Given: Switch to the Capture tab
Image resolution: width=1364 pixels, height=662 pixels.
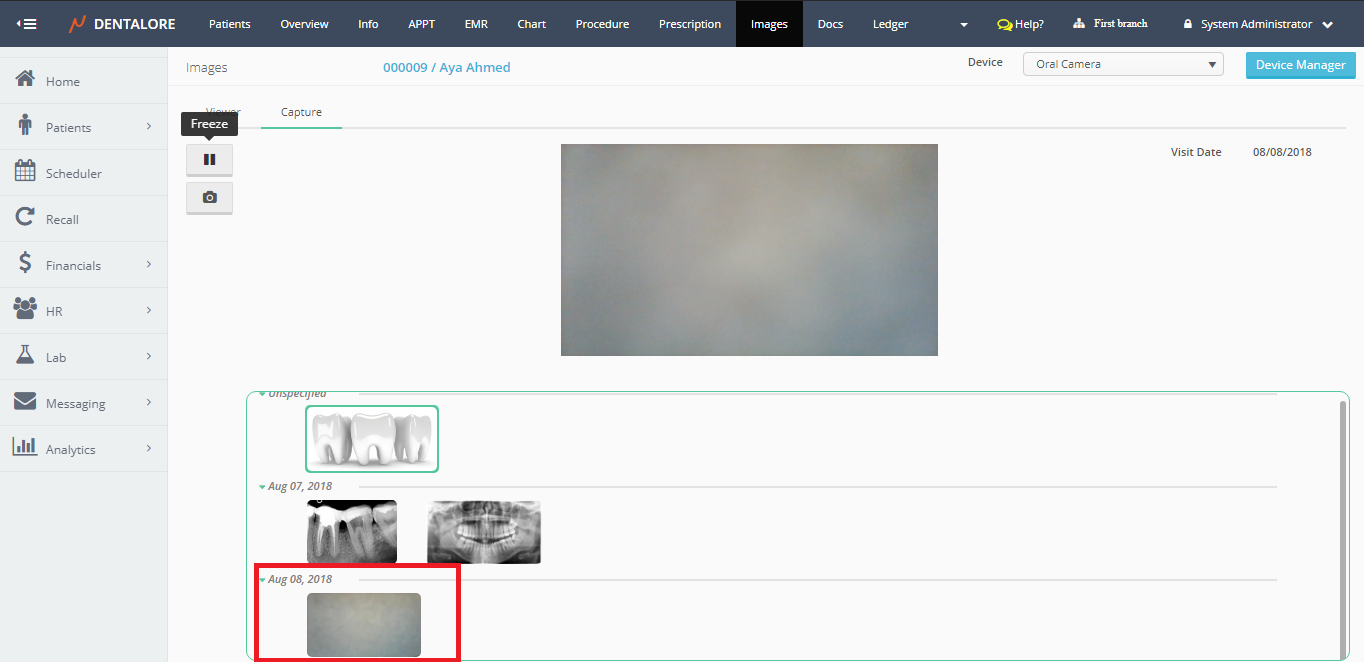Looking at the screenshot, I should [301, 112].
